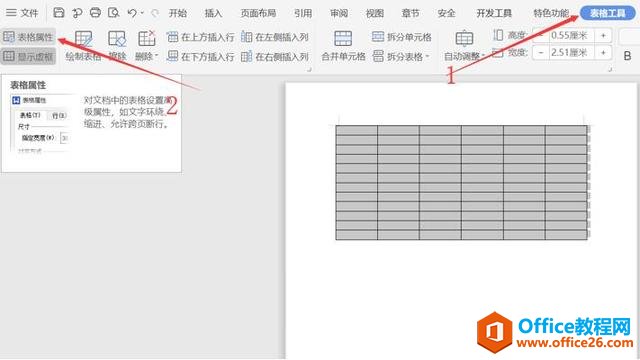The width and height of the screenshot is (640, 360).
Task: Switch to the 开始 tab
Action: point(178,13)
